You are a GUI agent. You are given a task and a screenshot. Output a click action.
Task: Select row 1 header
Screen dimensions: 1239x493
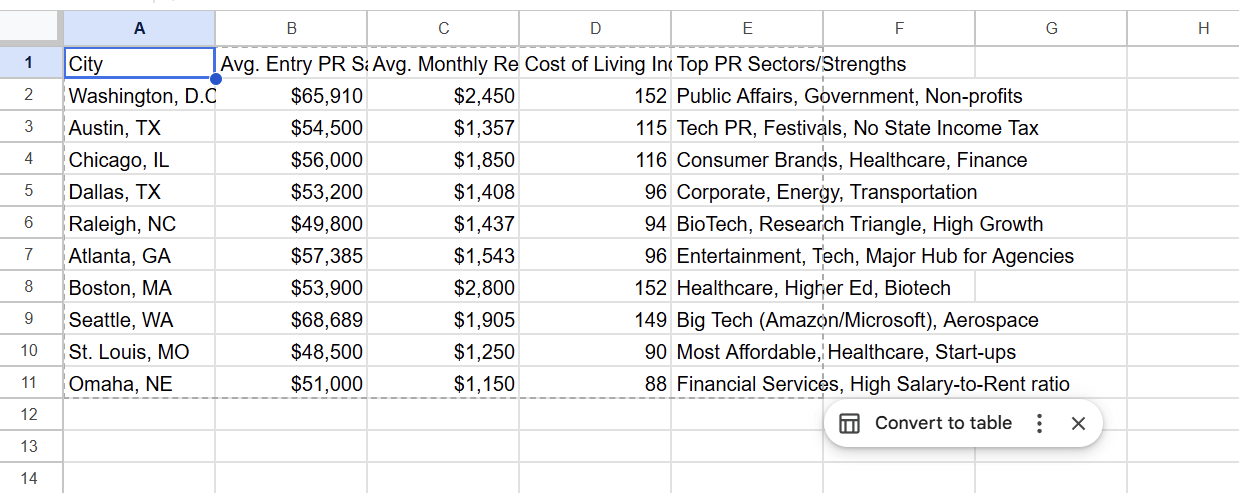coord(31,63)
